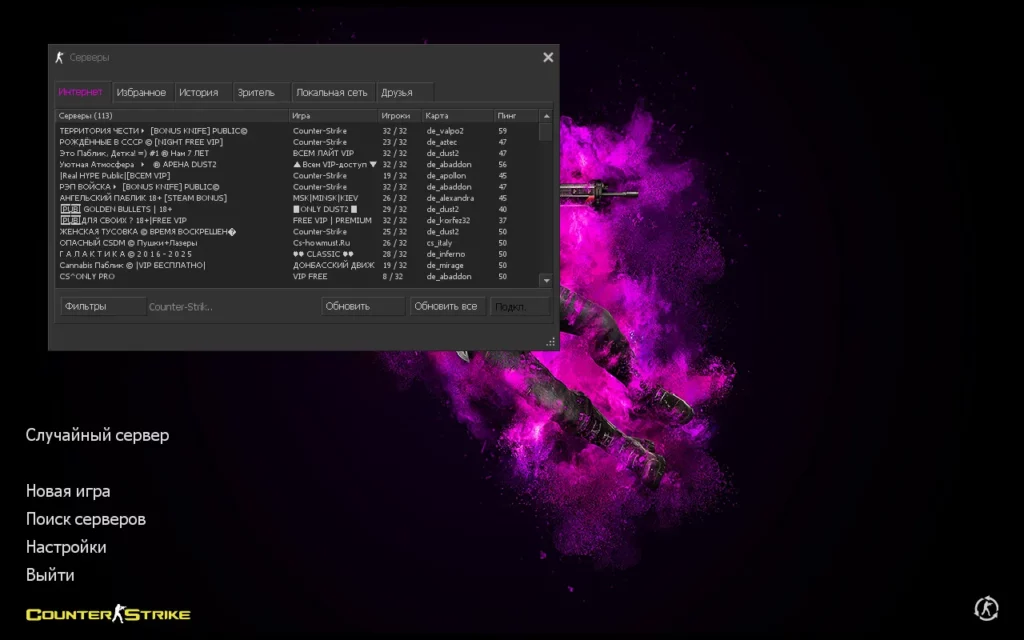
Task: Click the window resize grip
Action: tap(550, 342)
